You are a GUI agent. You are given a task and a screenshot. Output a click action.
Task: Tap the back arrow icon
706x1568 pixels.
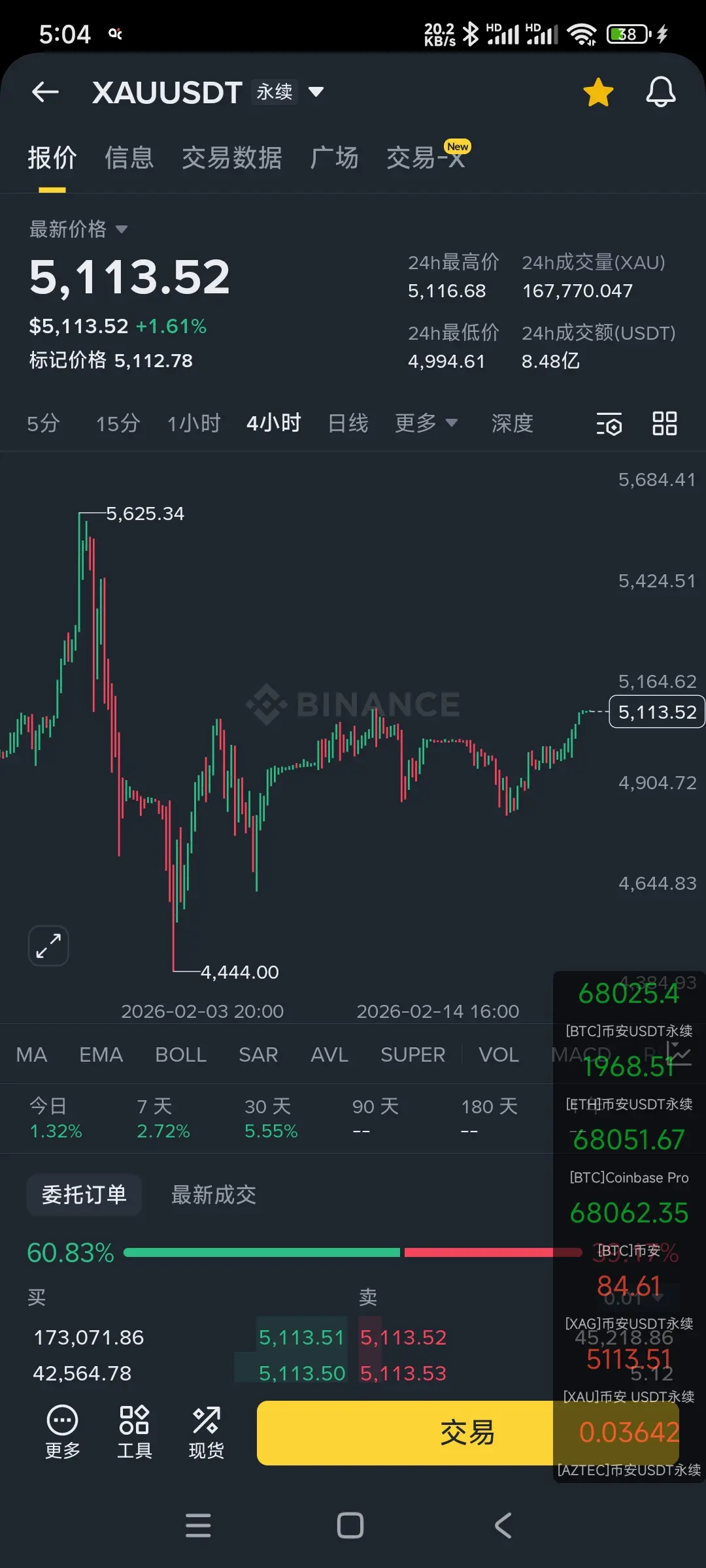point(45,92)
